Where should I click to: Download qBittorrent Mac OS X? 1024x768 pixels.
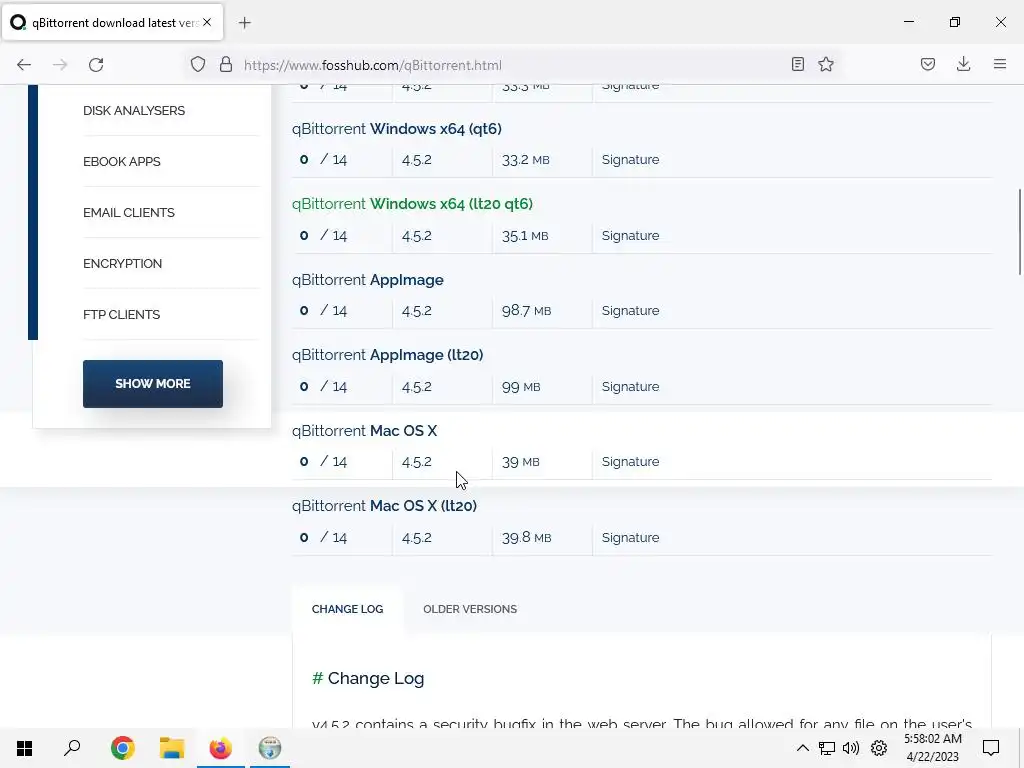coord(364,430)
